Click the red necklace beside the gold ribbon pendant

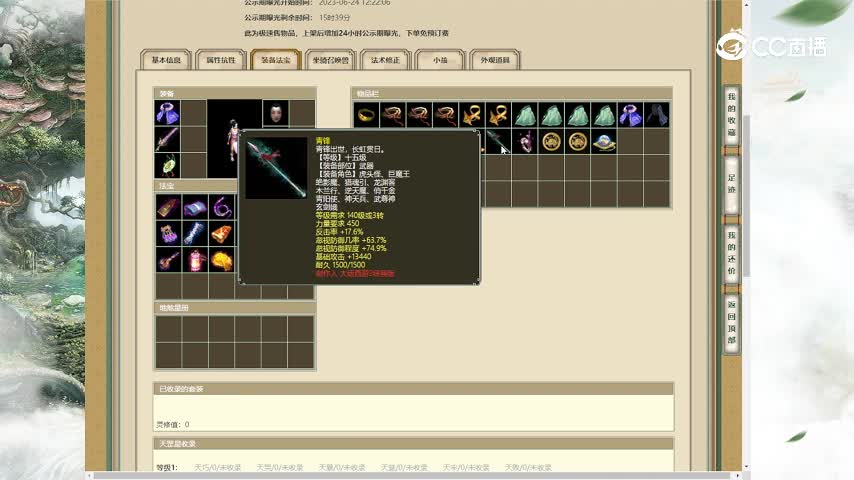446,115
